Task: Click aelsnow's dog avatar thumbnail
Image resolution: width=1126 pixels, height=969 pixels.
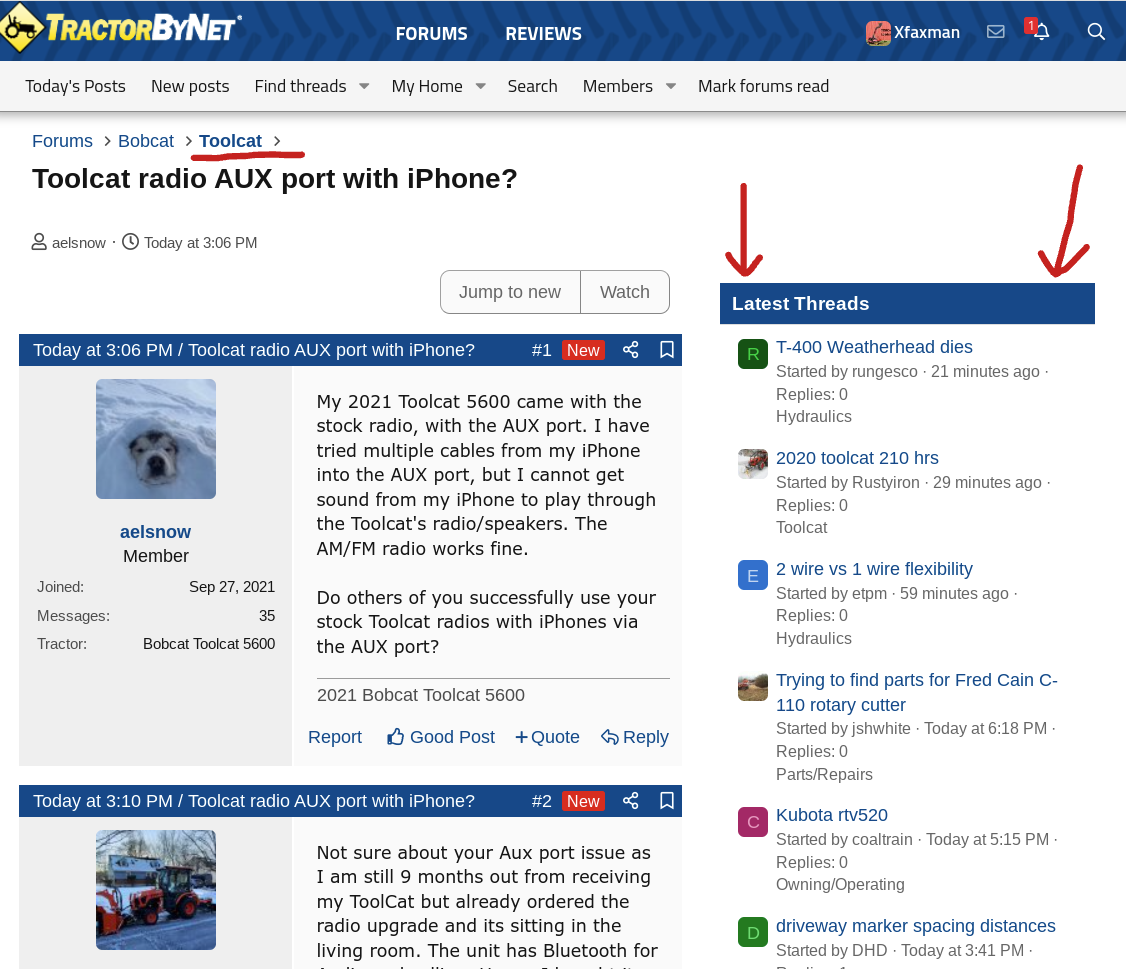Action: tap(156, 439)
